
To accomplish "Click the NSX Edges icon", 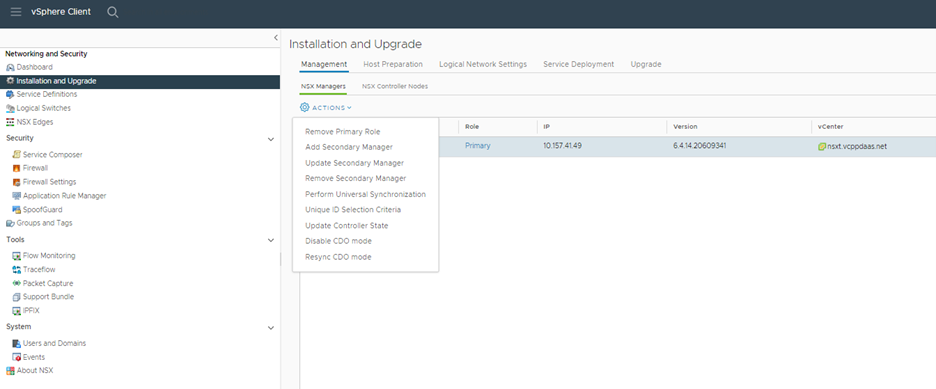I will pos(10,122).
